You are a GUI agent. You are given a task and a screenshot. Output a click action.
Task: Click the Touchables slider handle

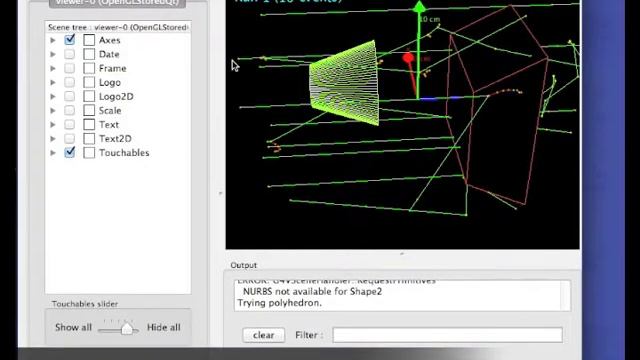[x=127, y=328]
